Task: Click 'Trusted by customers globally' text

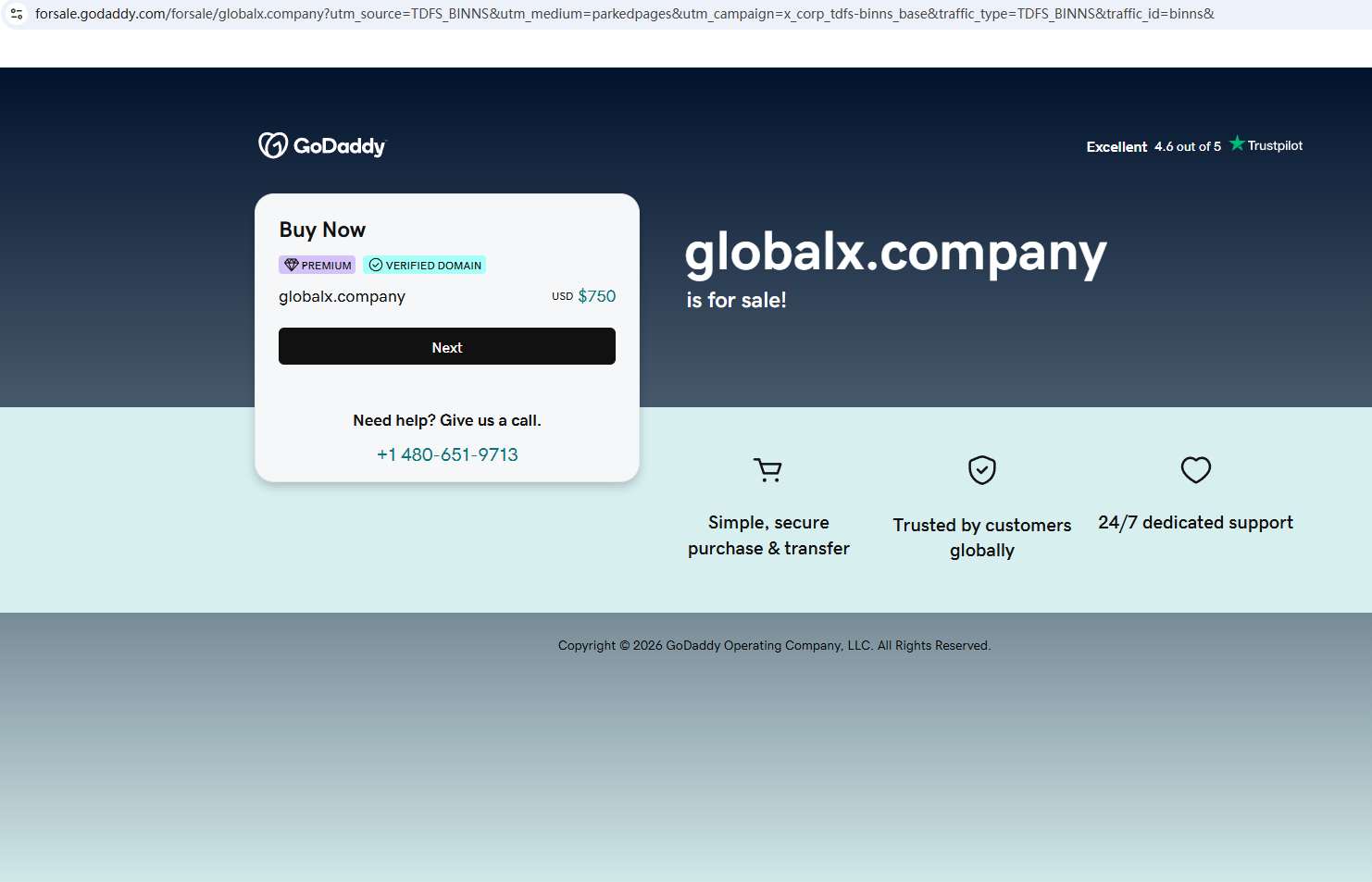Action: click(x=982, y=538)
